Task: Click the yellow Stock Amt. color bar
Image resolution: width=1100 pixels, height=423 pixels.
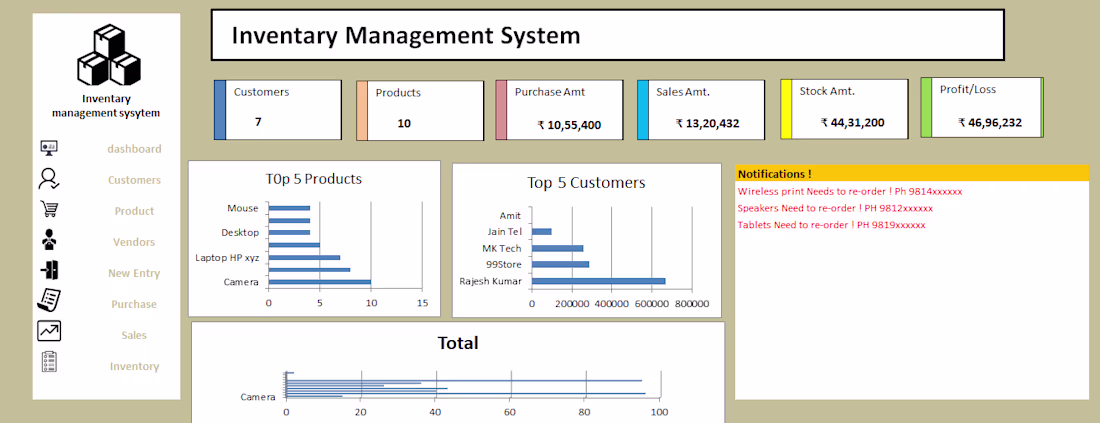Action: pyautogui.click(x=786, y=109)
